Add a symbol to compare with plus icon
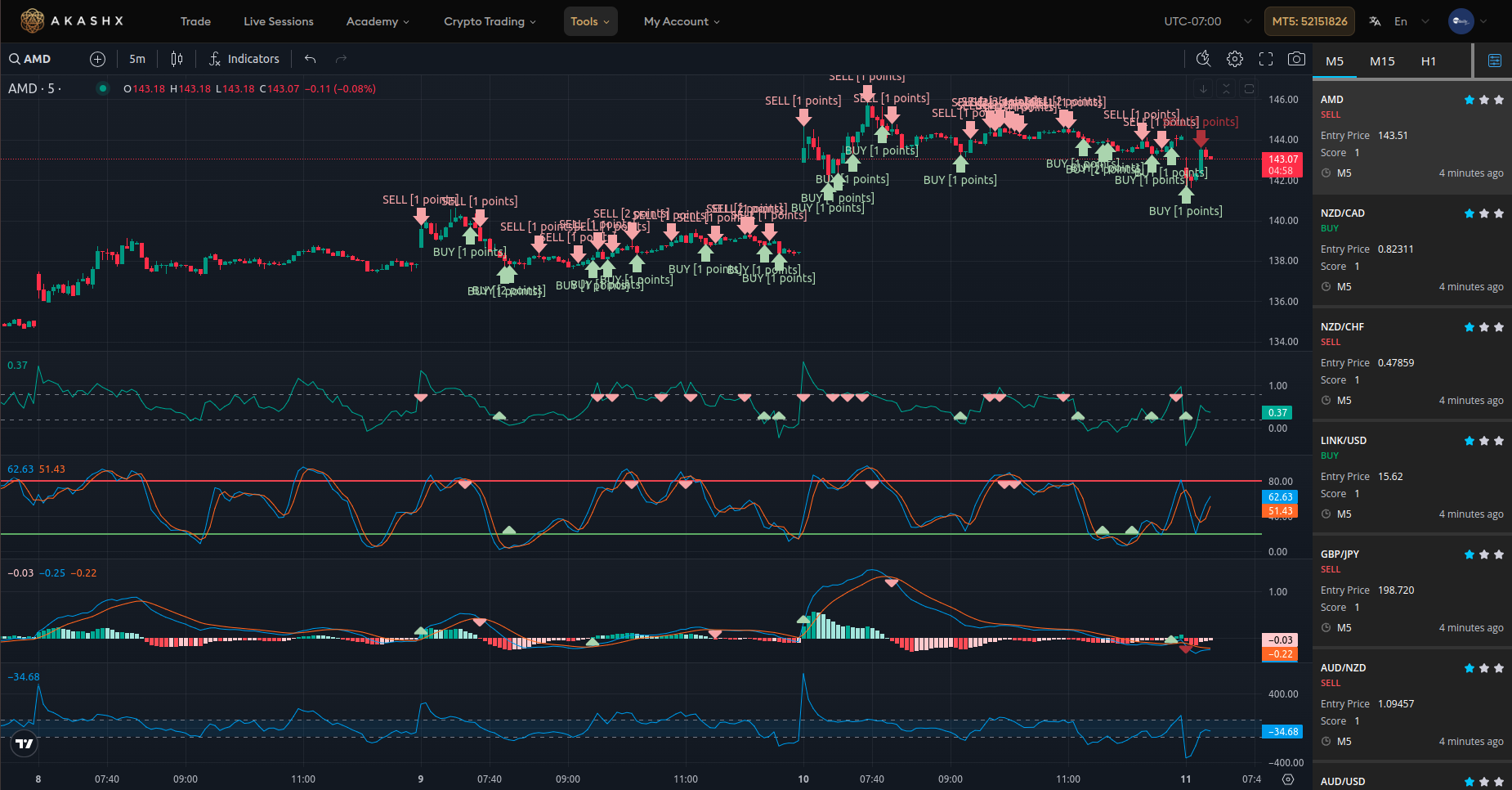This screenshot has height=790, width=1512. 97,59
